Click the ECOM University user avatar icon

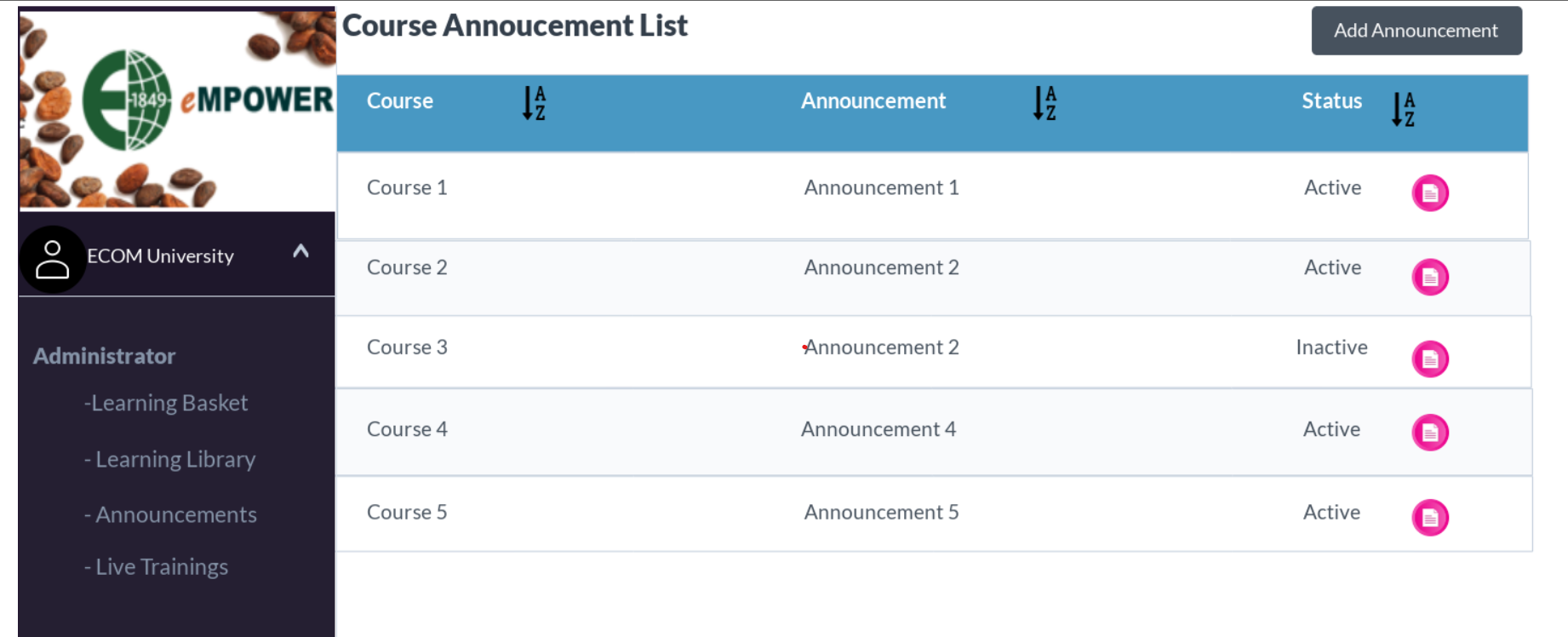pyautogui.click(x=52, y=260)
